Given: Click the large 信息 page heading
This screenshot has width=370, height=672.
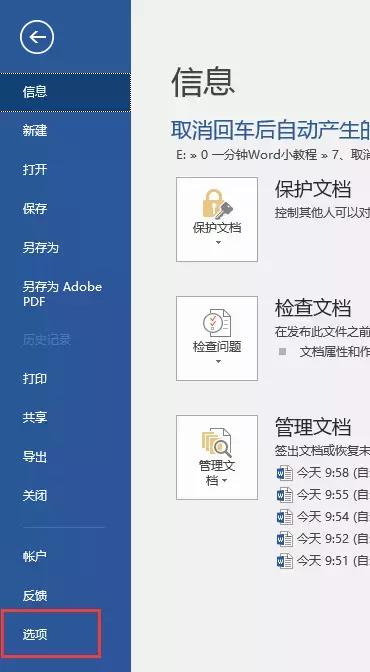Looking at the screenshot, I should [x=203, y=81].
